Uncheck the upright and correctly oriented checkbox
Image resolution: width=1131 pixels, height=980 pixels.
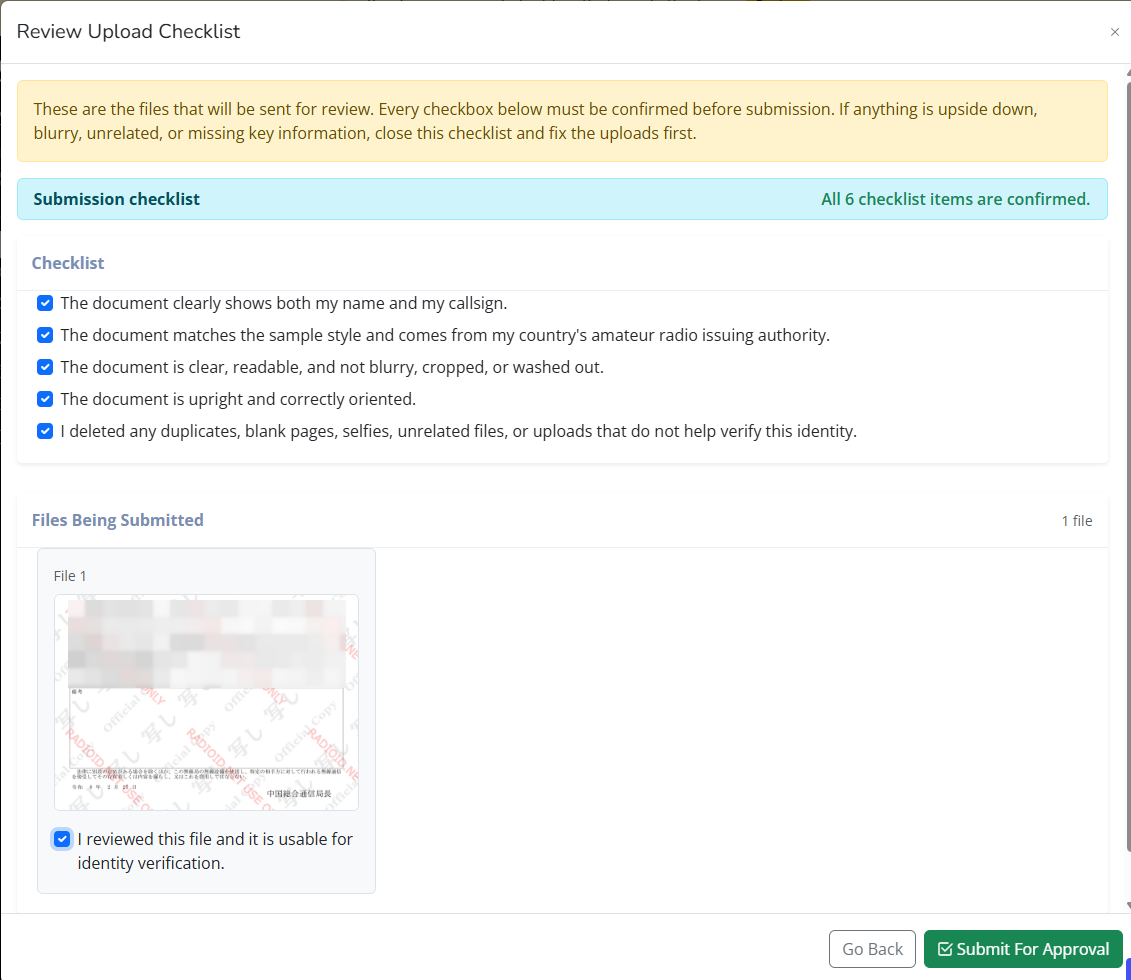[x=45, y=399]
